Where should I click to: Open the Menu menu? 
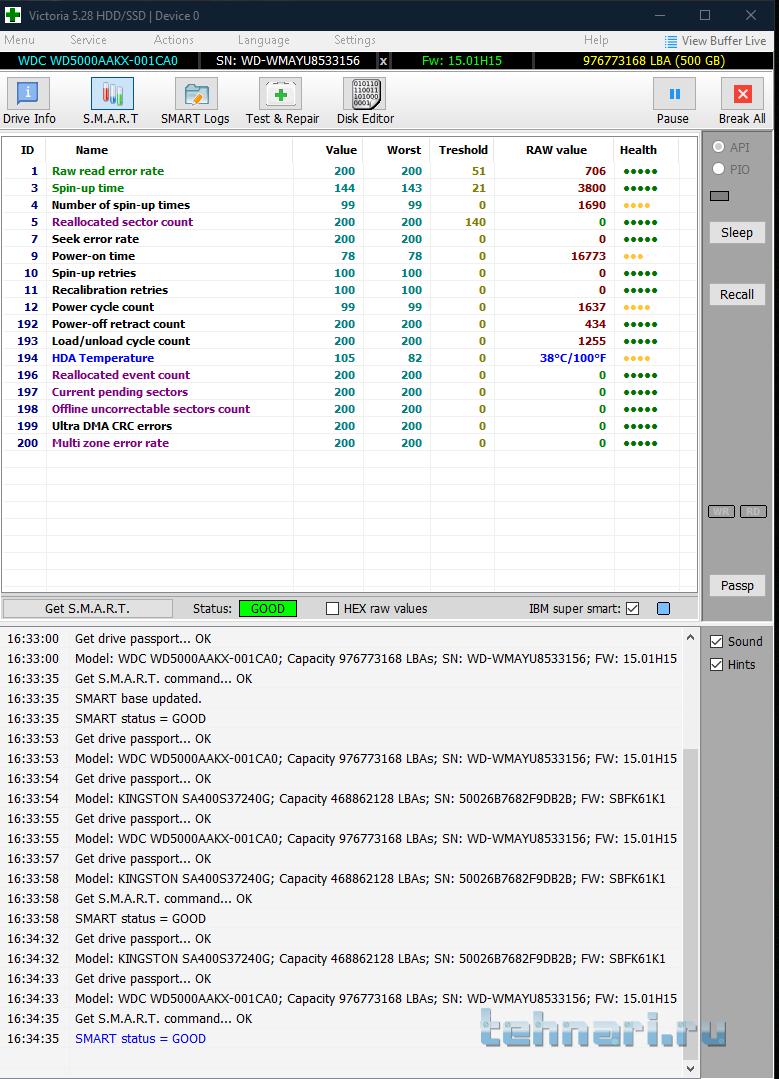(x=19, y=41)
